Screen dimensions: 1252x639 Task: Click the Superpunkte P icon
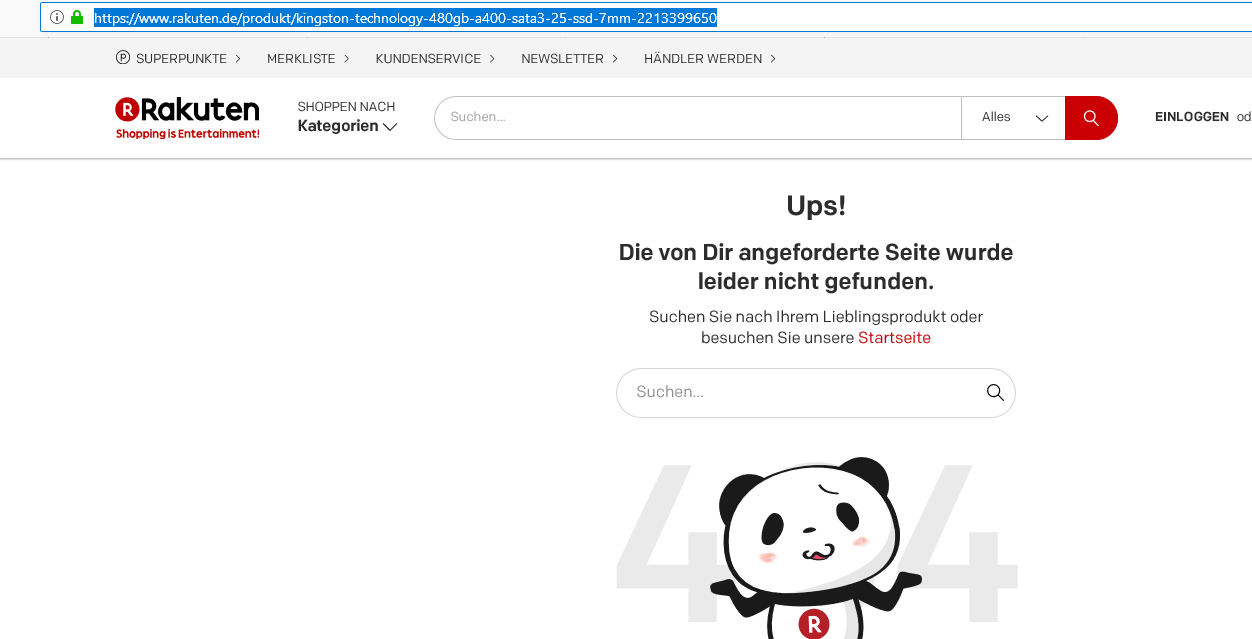pos(121,58)
